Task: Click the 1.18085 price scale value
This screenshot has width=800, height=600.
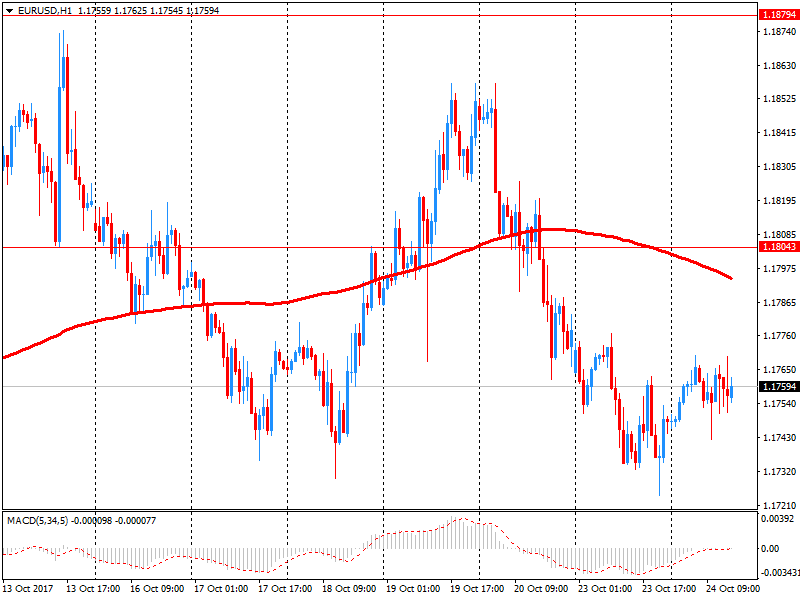Action: tap(780, 235)
